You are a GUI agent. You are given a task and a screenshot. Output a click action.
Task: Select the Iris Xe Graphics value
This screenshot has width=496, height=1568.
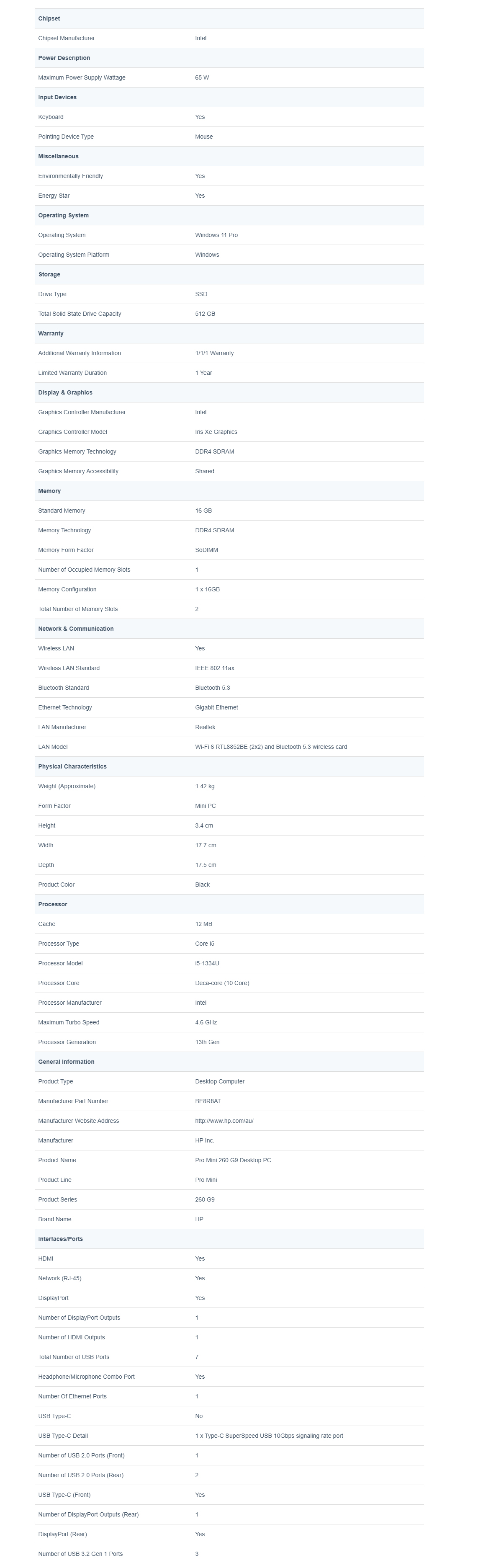(216, 431)
